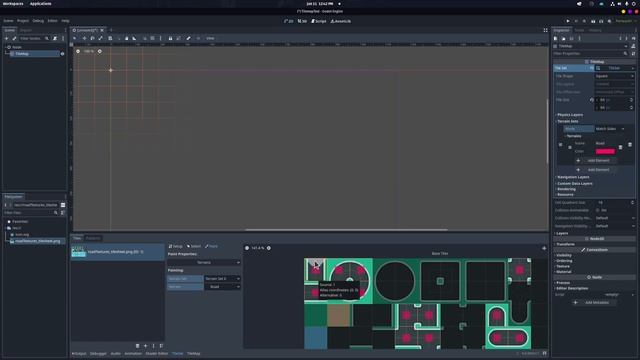Viewport: 640px width, 360px height.
Task: Expand the Physics Layers section
Action: point(570,115)
